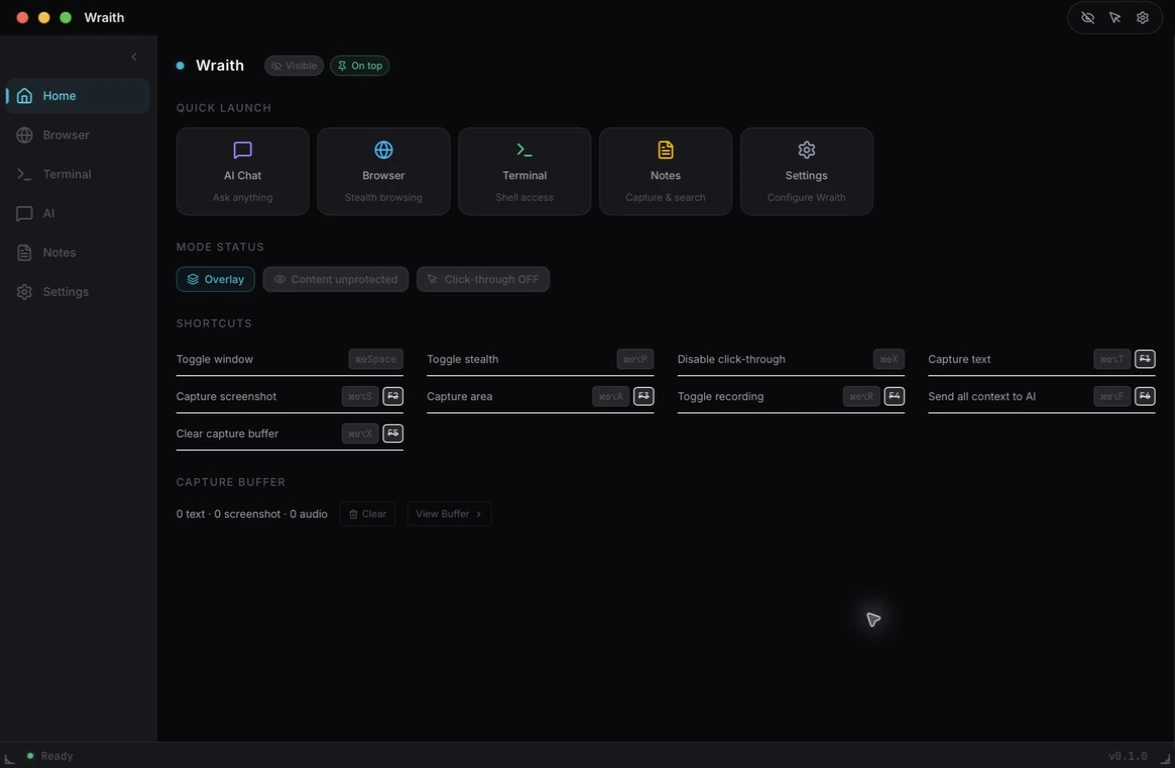Image resolution: width=1175 pixels, height=768 pixels.
Task: Click the globe icon on Browser card
Action: click(x=384, y=150)
